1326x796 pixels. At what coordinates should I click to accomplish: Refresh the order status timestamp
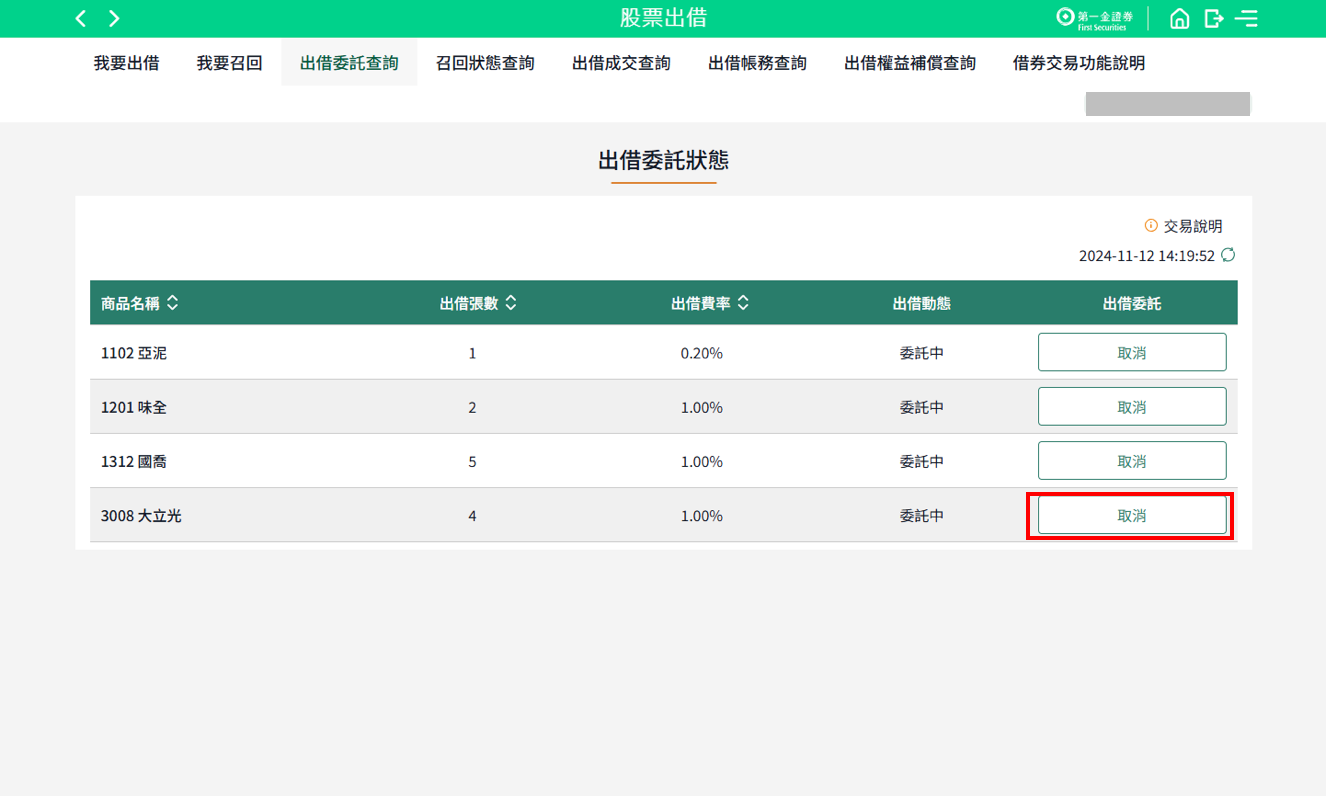click(1228, 255)
